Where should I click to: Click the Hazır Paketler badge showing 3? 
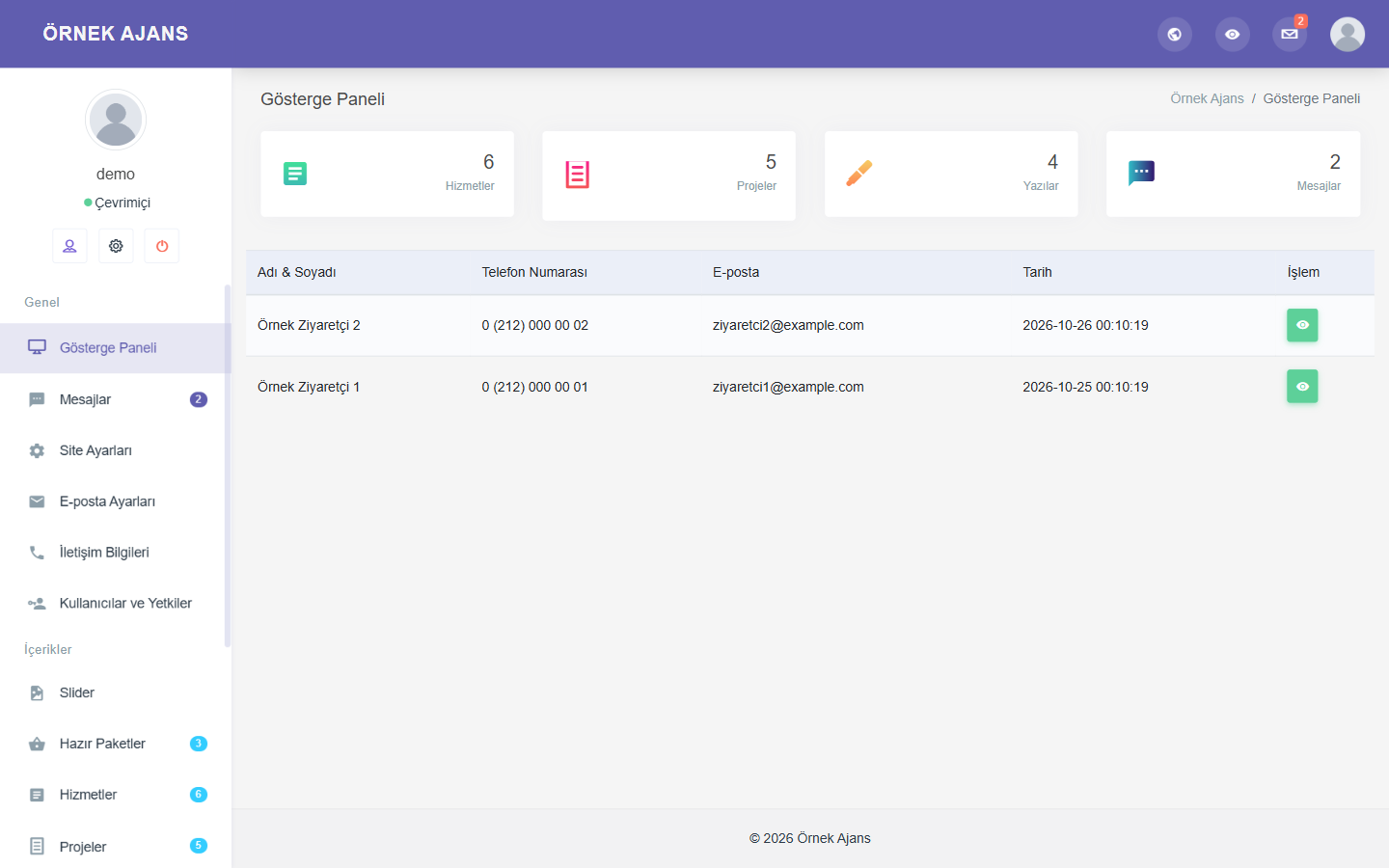click(x=199, y=744)
